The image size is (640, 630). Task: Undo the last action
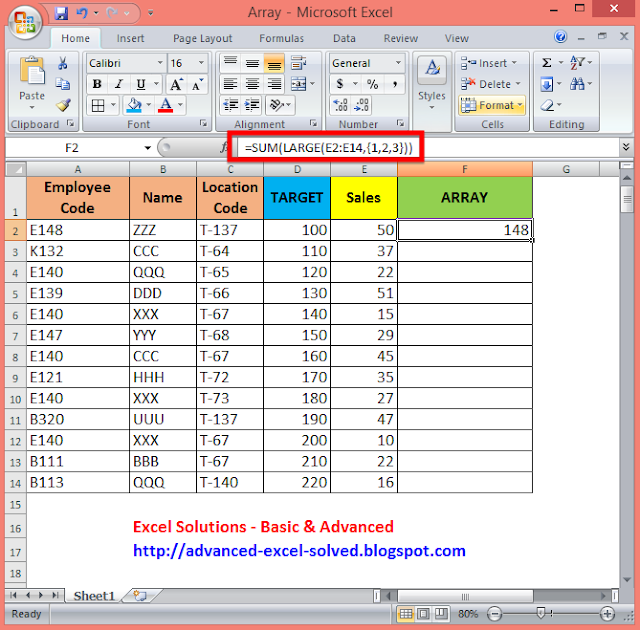[x=82, y=13]
